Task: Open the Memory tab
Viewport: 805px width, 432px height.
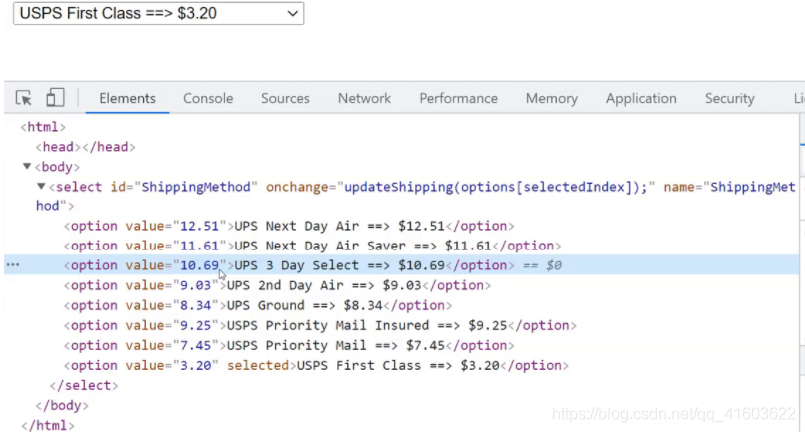Action: (x=551, y=98)
